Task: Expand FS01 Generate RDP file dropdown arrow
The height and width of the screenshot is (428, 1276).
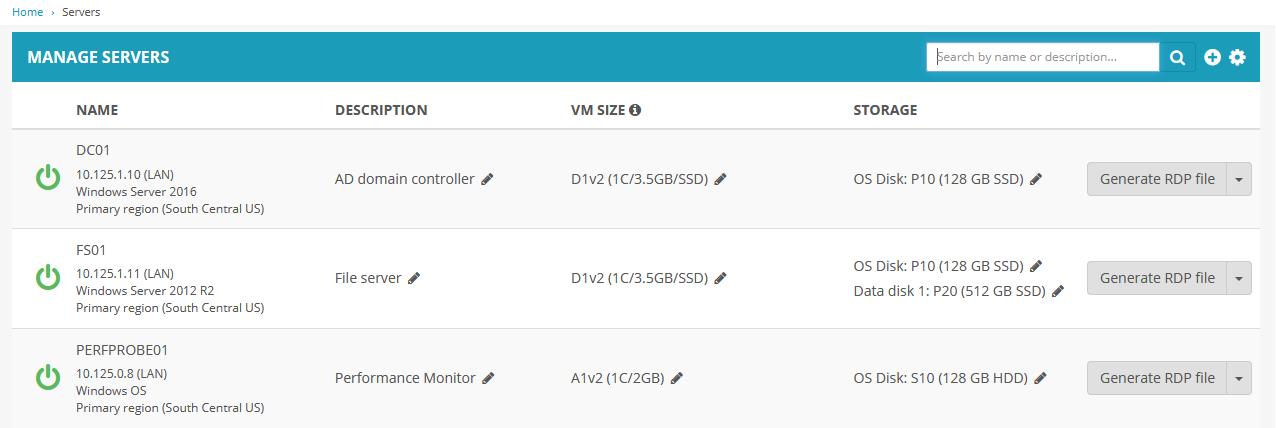Action: click(1238, 278)
